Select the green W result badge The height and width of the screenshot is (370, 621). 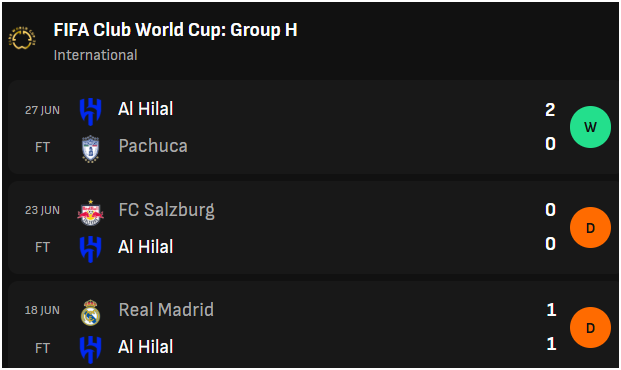[590, 127]
